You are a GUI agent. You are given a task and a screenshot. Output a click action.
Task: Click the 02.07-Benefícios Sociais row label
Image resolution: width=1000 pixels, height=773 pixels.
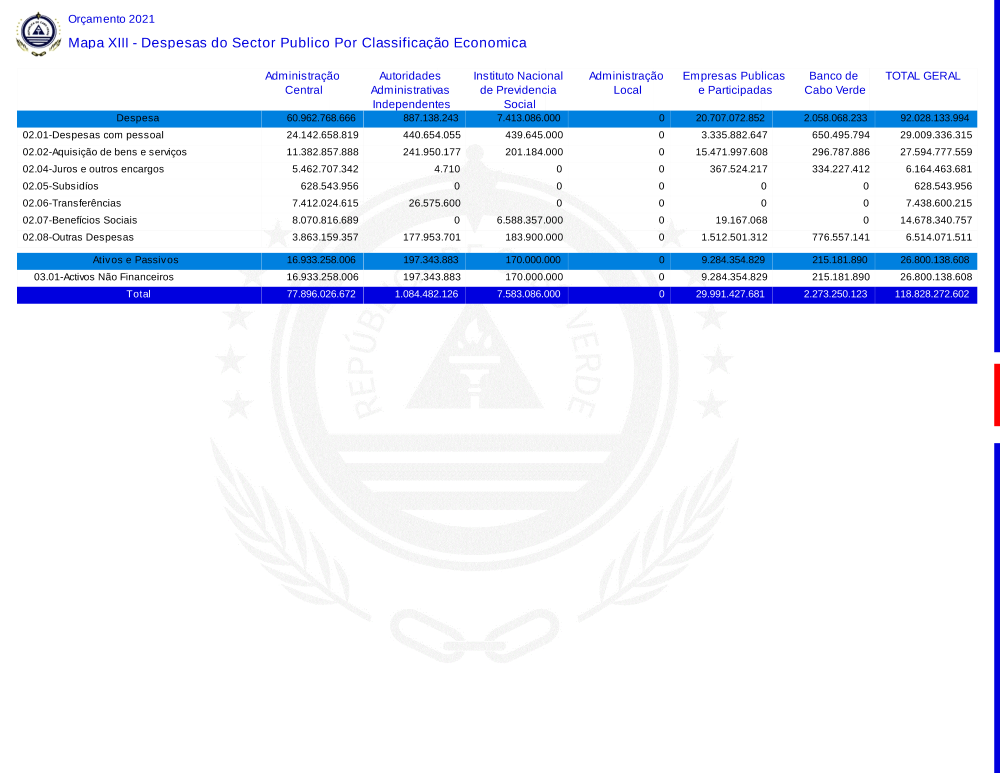[80, 220]
